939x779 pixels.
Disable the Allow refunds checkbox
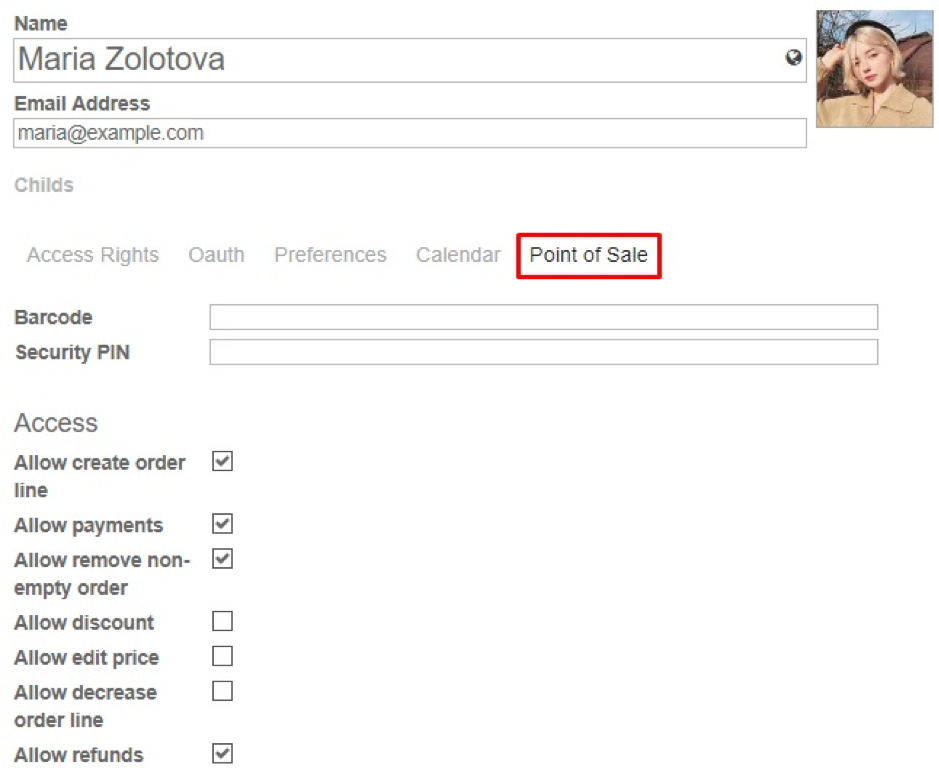(x=222, y=753)
